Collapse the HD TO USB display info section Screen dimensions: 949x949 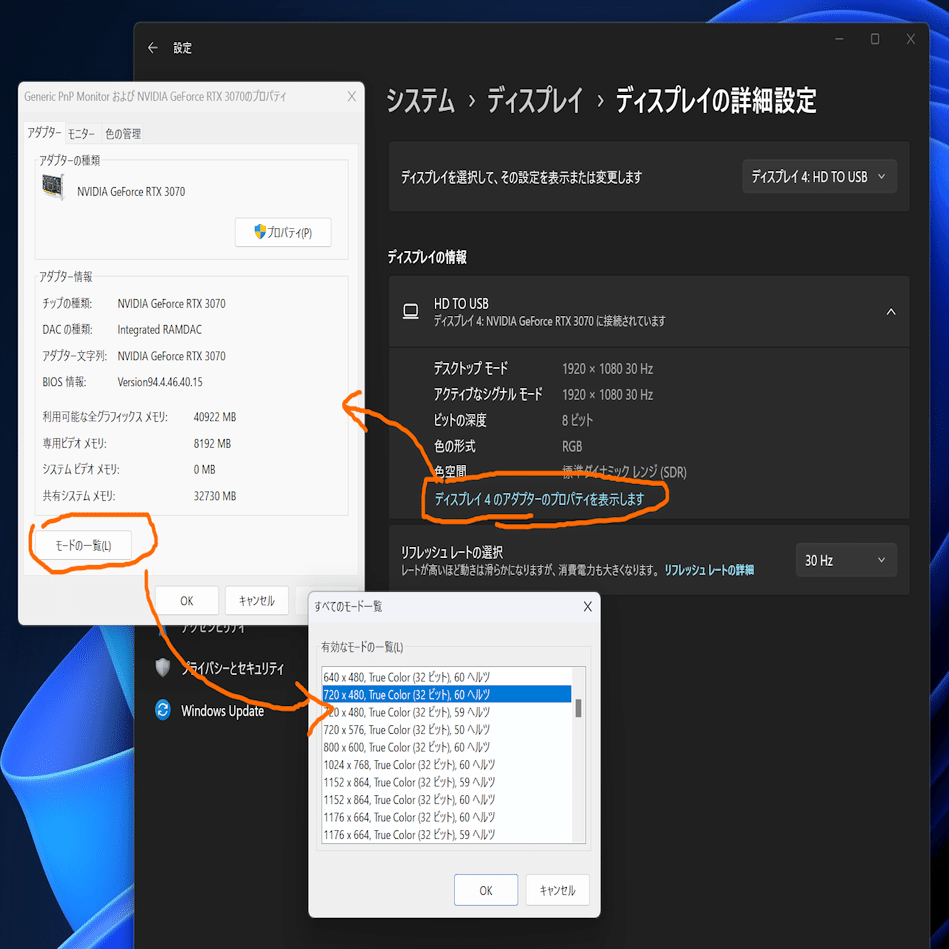coord(891,312)
